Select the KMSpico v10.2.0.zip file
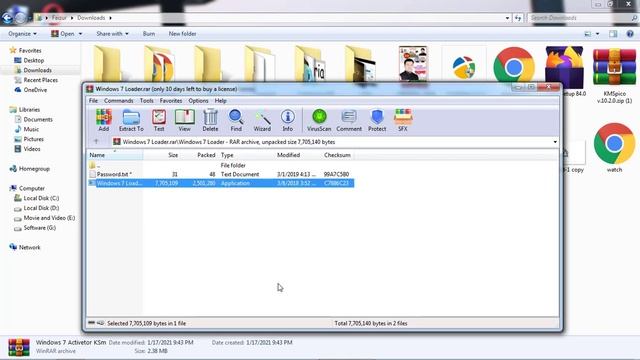The height and width of the screenshot is (360, 640). coord(614,75)
